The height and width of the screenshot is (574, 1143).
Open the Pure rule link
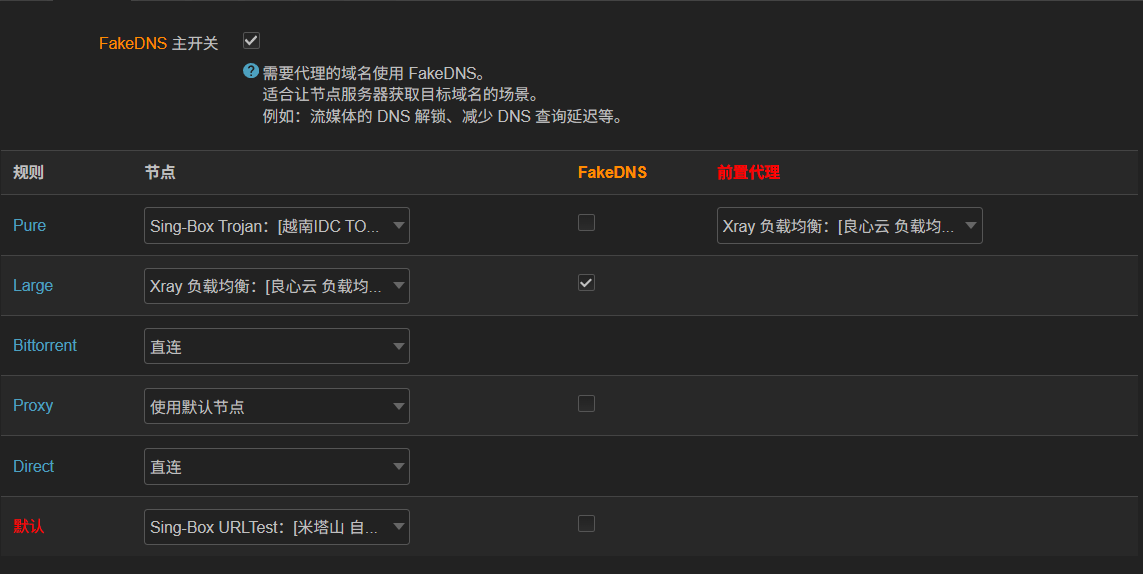pos(29,225)
